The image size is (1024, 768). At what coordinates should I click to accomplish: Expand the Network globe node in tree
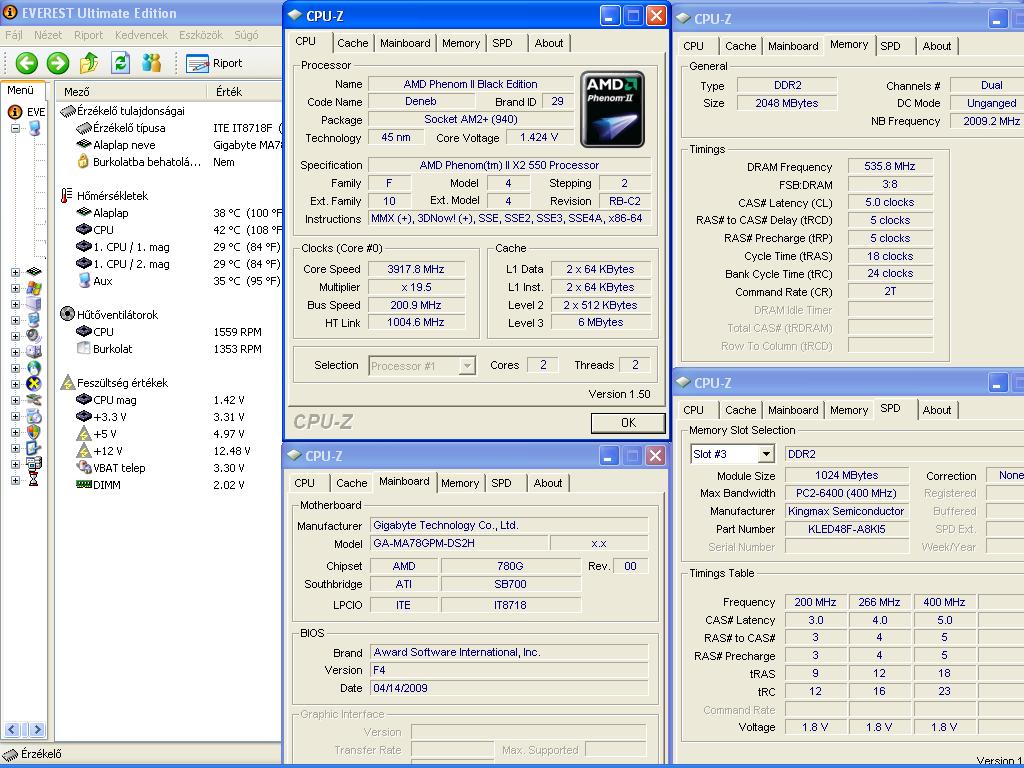pyautogui.click(x=15, y=368)
